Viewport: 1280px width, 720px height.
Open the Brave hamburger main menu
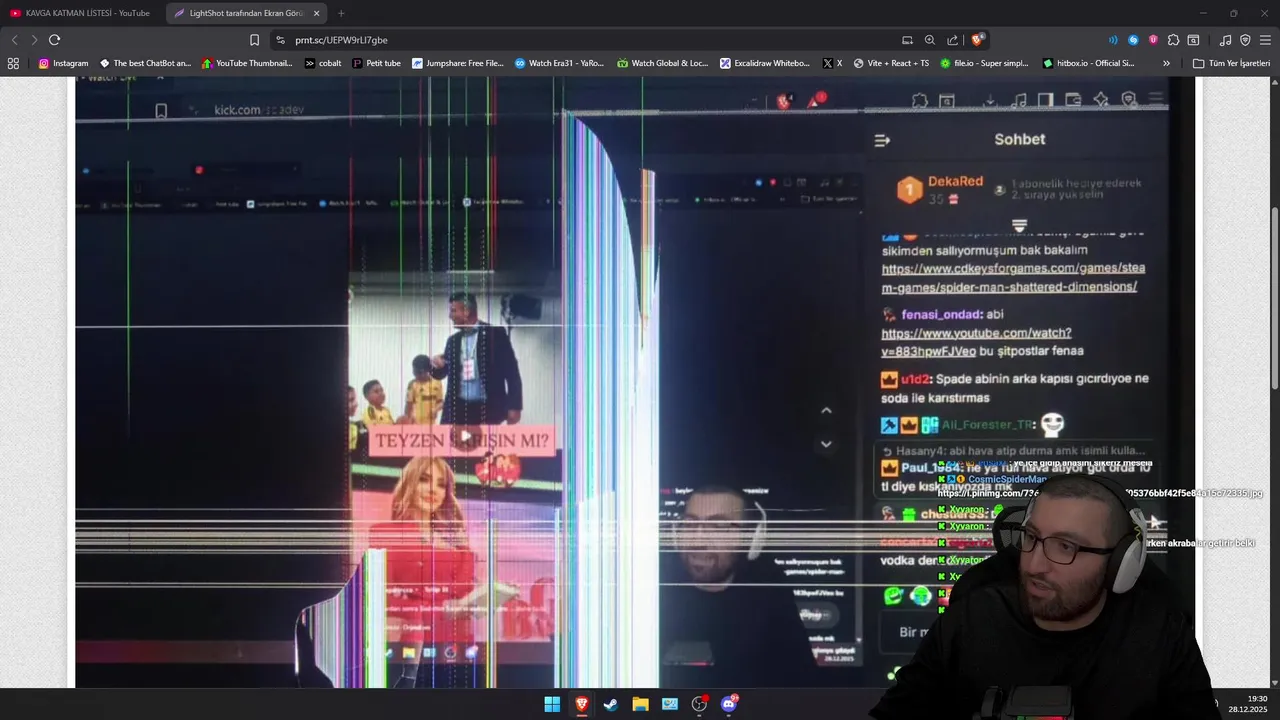click(x=1265, y=40)
